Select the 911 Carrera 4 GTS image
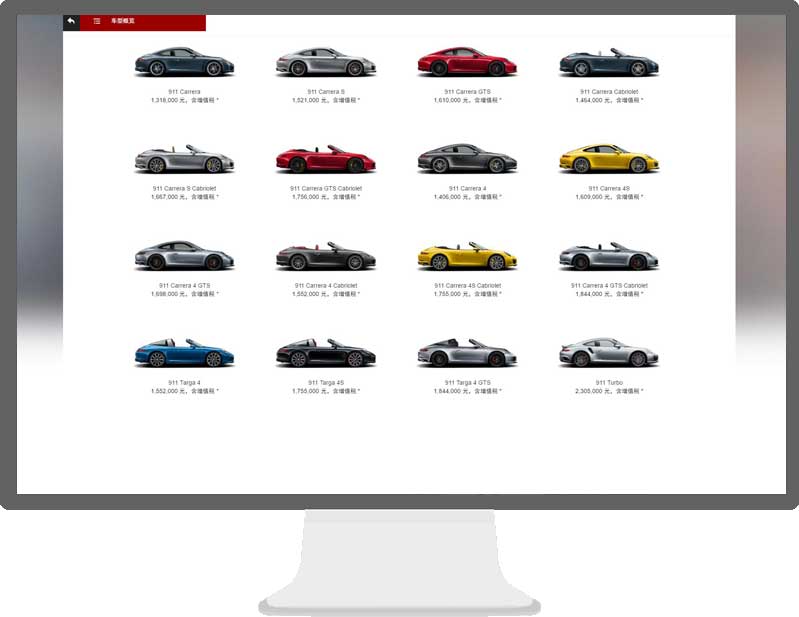This screenshot has height=617, width=799. pyautogui.click(x=184, y=256)
